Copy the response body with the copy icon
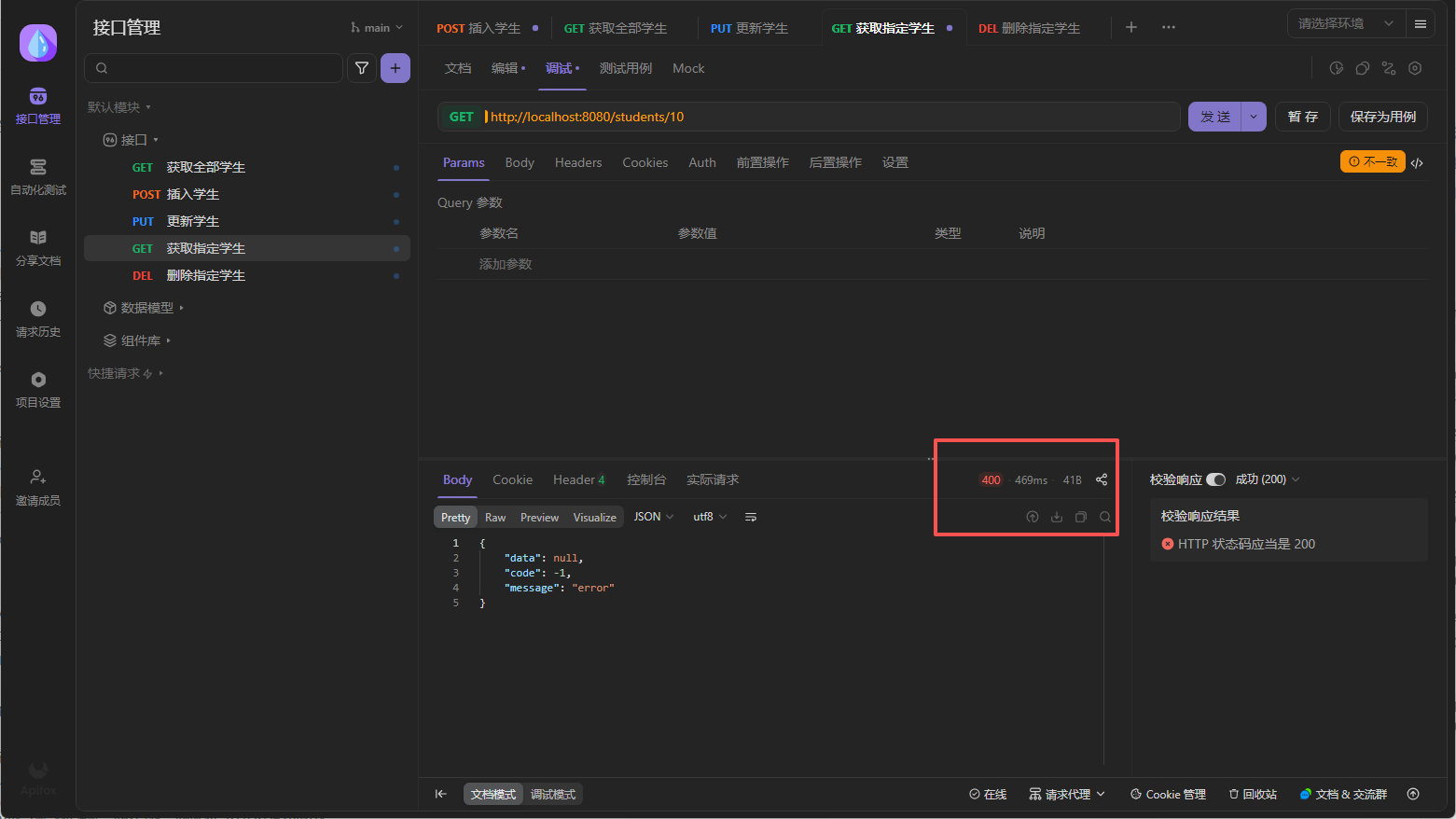The image size is (1456, 819). 1080,516
